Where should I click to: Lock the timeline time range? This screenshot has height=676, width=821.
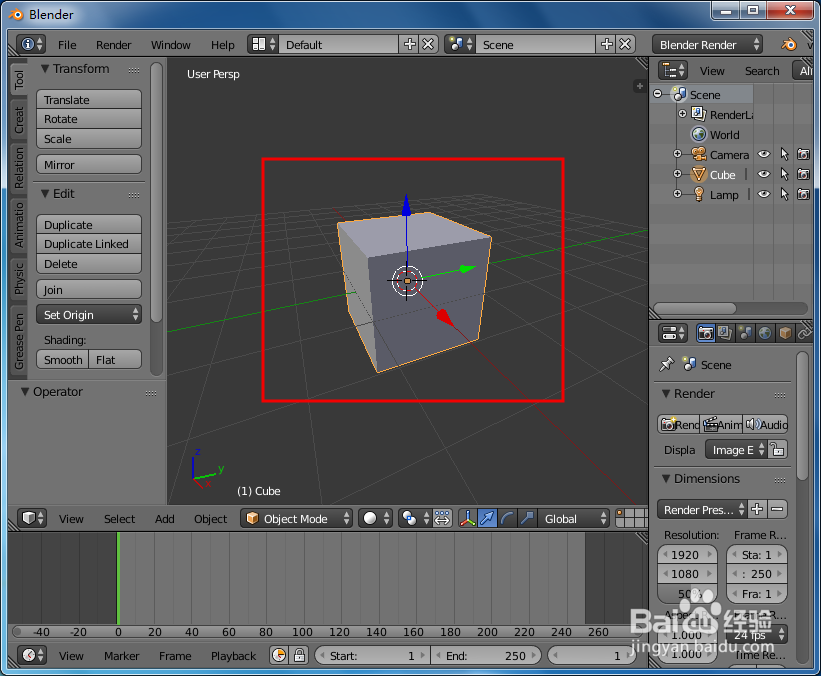(x=299, y=655)
